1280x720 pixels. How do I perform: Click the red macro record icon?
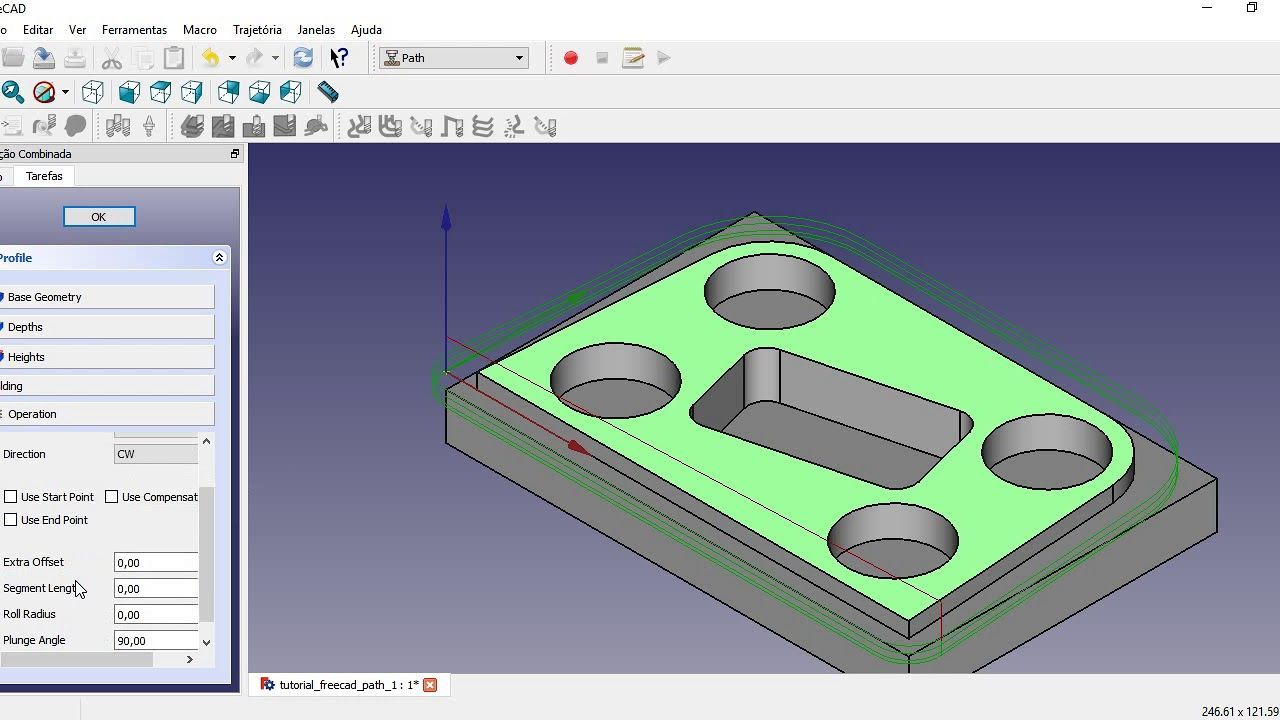tap(570, 58)
